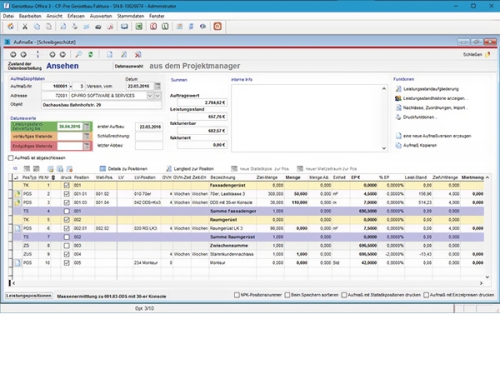Click Nachlässe, Zuordnungen, Import function

pos(432,108)
